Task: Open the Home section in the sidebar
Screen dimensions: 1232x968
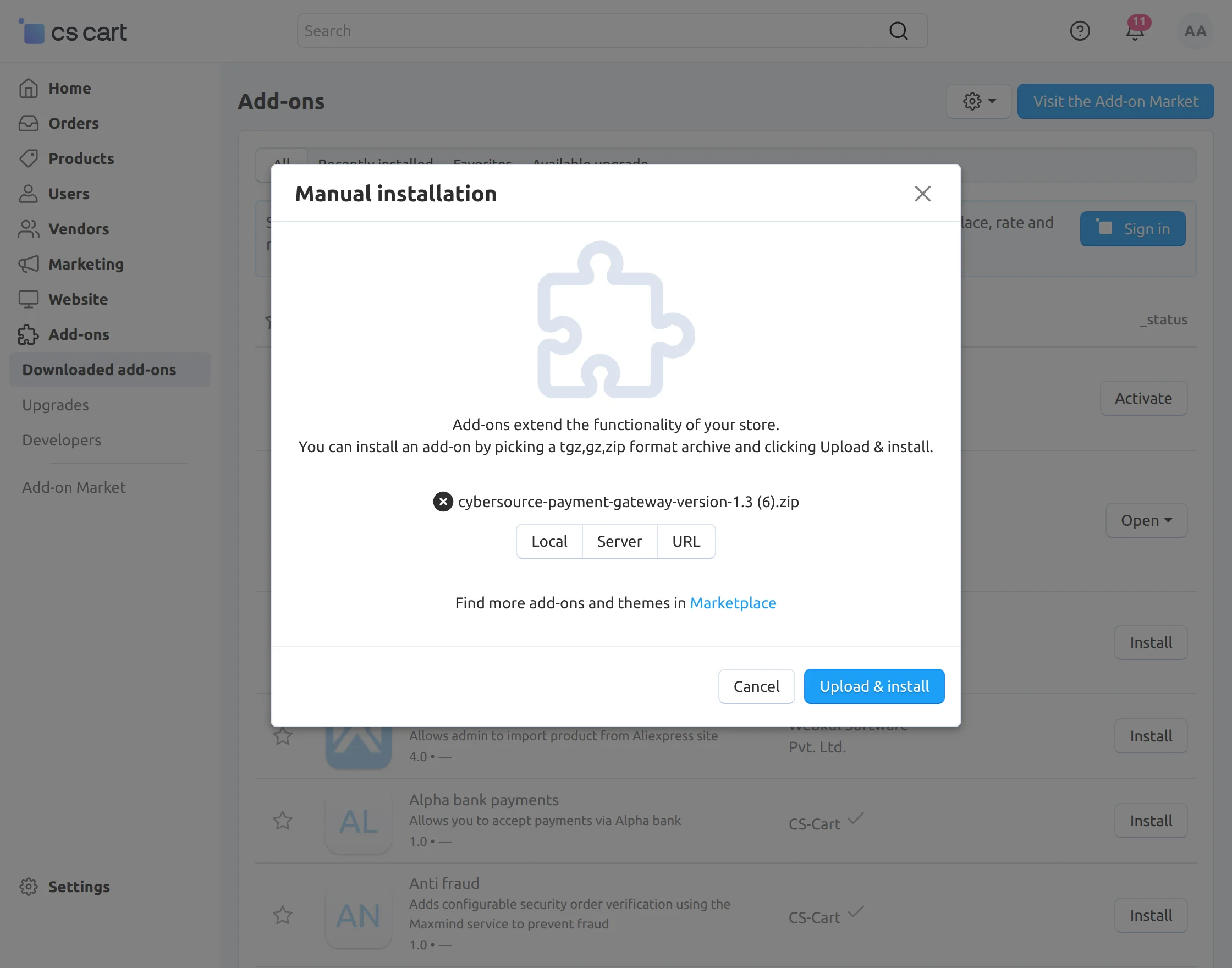Action: (x=69, y=88)
